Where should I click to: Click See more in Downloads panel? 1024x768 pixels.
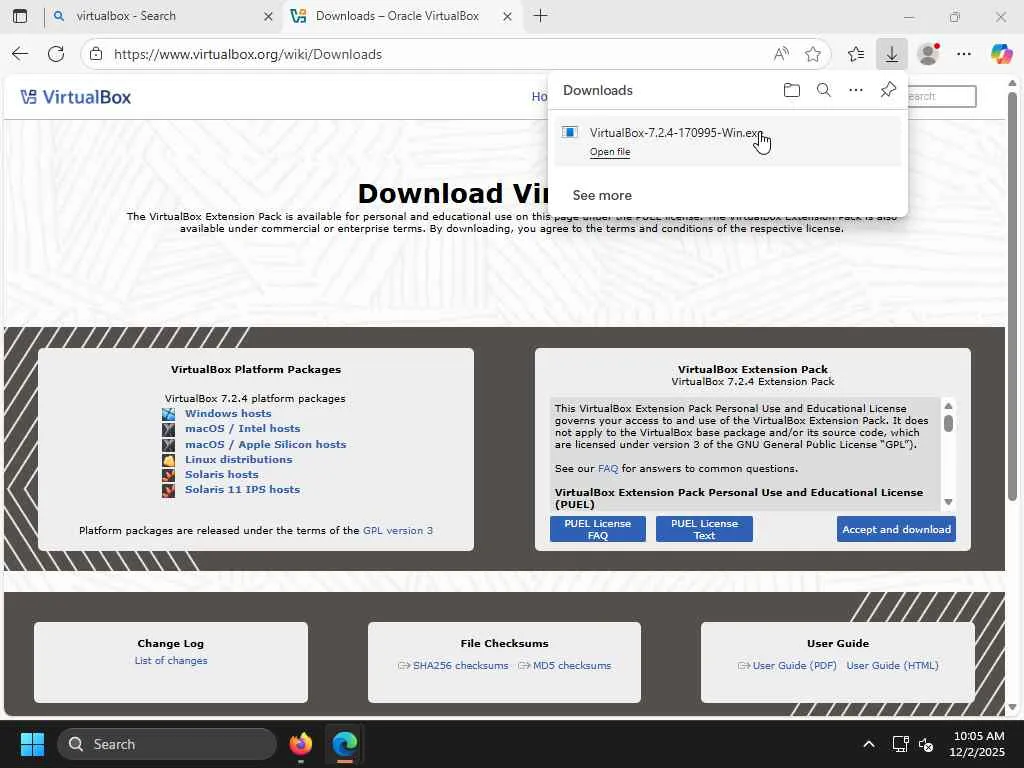[602, 195]
